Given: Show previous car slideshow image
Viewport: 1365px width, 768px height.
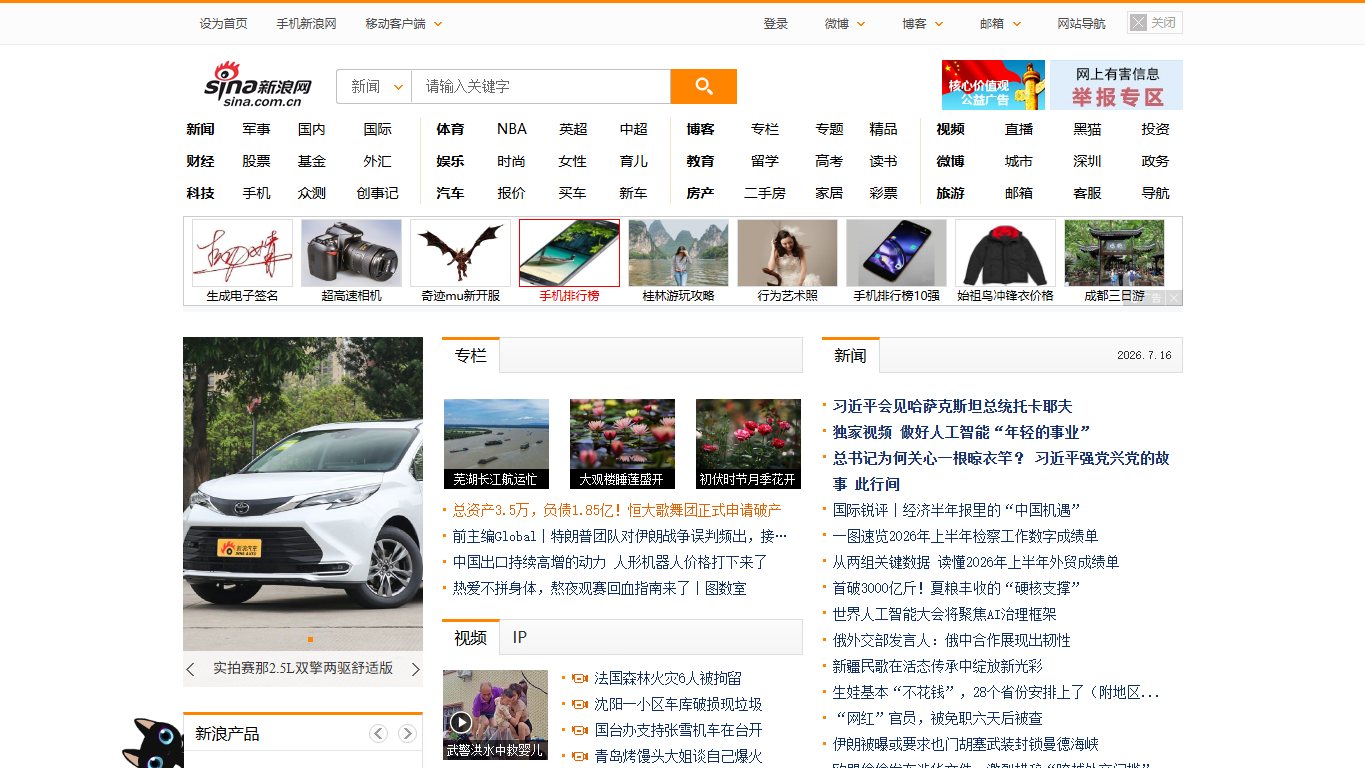Looking at the screenshot, I should tap(190, 669).
